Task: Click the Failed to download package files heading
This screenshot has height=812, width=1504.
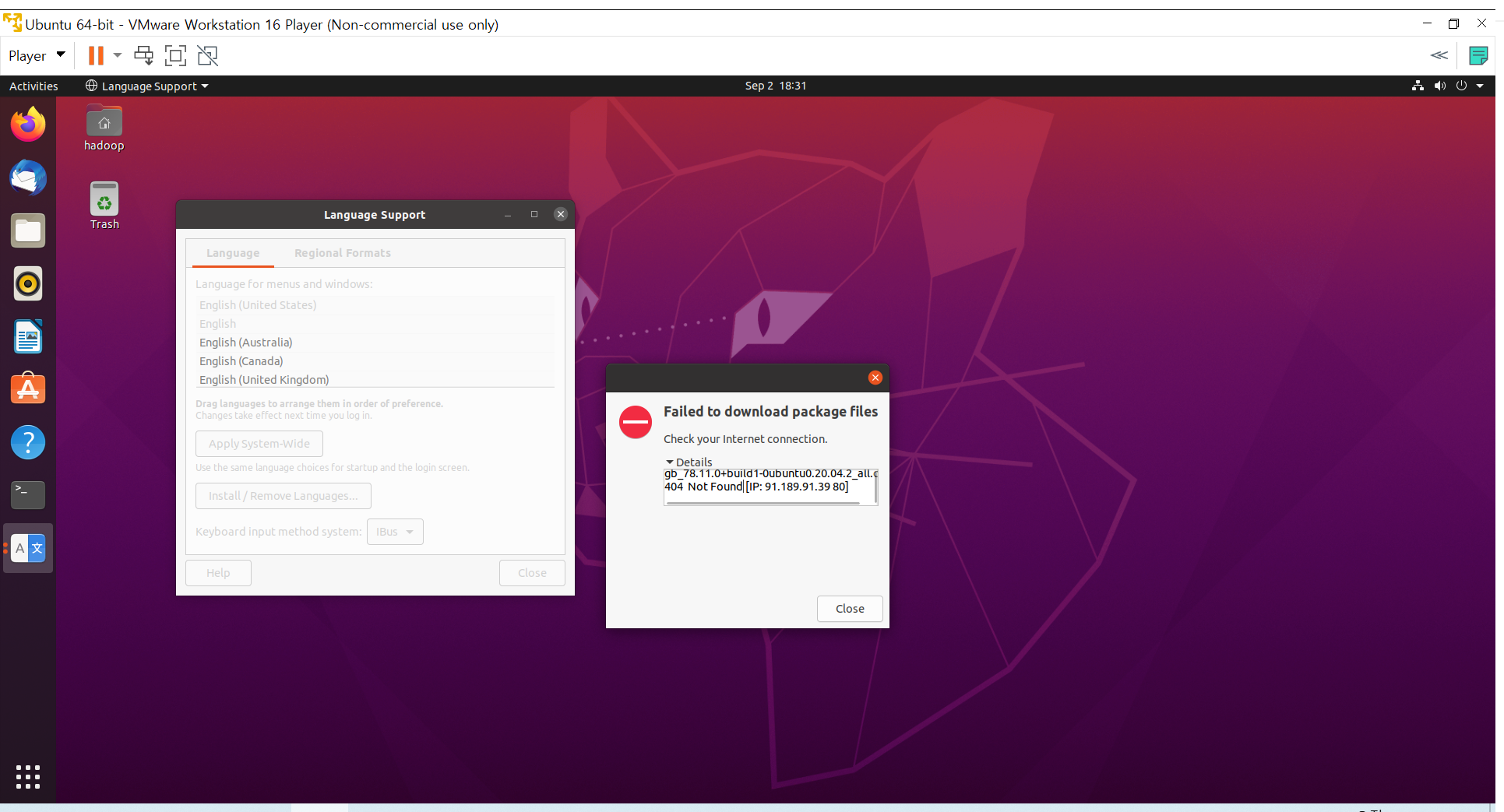Action: point(770,411)
